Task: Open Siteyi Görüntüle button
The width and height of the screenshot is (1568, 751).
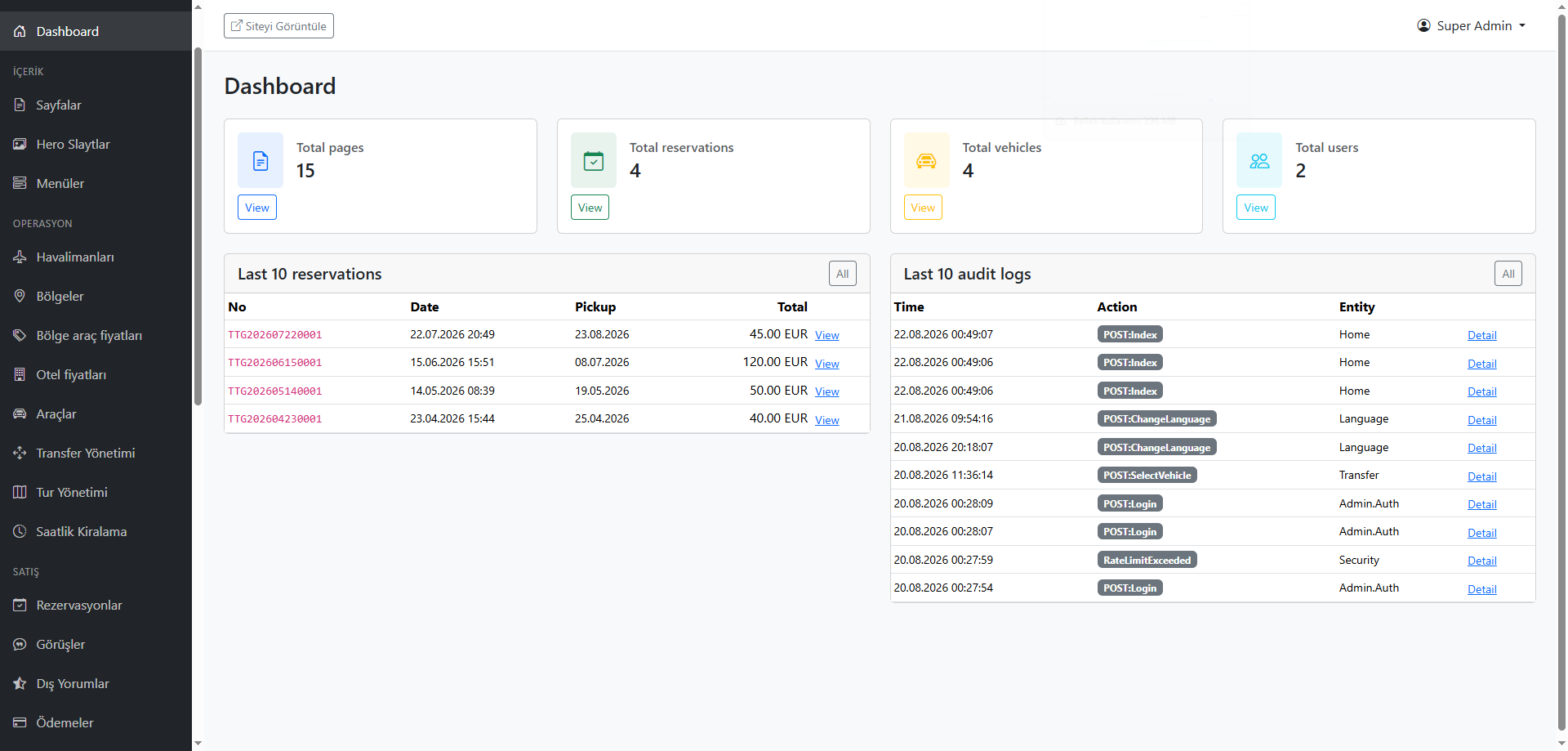Action: (278, 26)
